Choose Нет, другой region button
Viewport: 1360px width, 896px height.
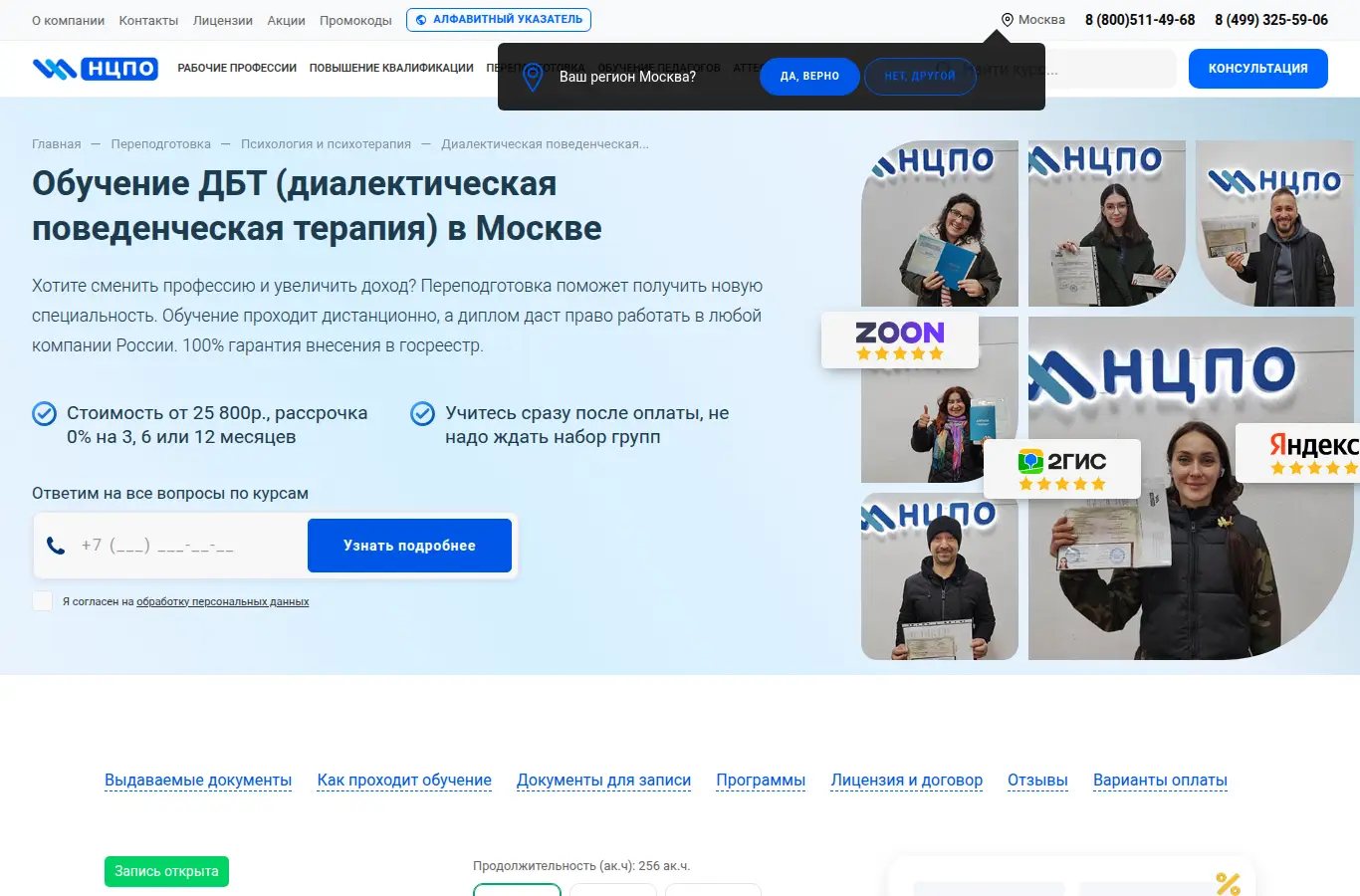(x=920, y=77)
